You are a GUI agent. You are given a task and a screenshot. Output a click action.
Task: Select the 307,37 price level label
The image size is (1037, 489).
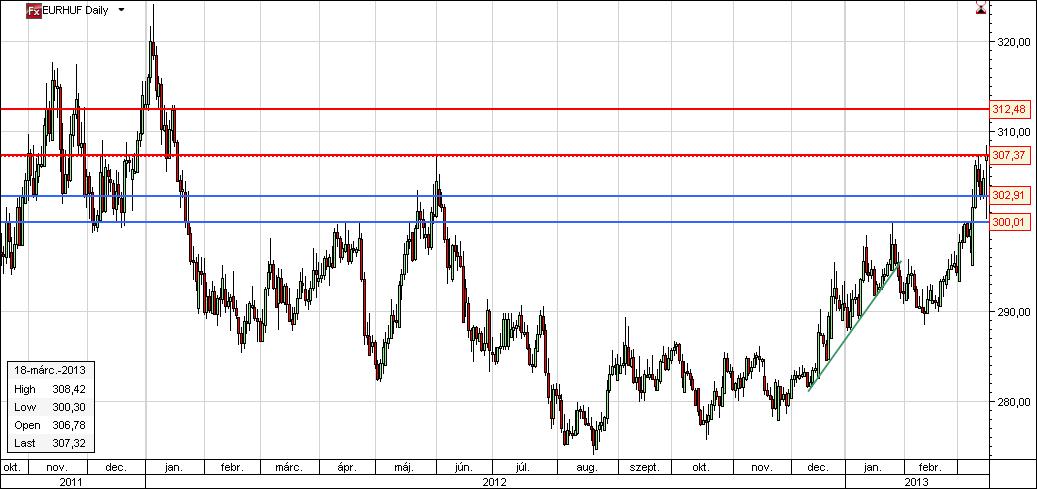pyautogui.click(x=1010, y=156)
